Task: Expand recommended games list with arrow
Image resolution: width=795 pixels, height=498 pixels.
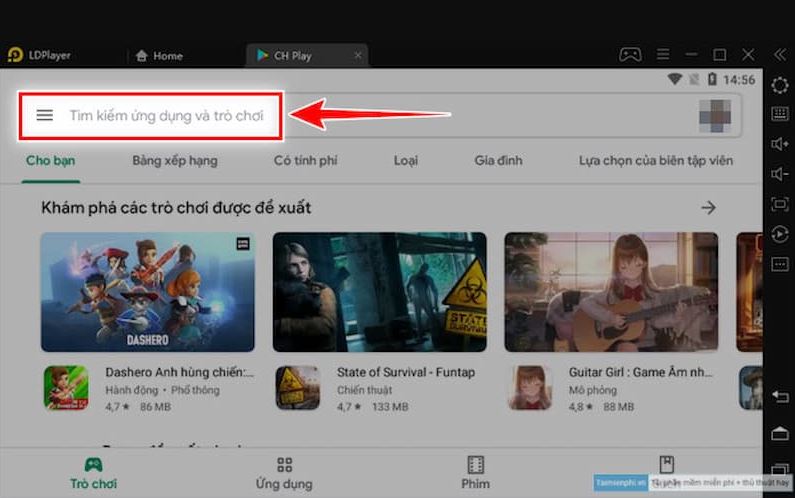Action: click(x=708, y=208)
